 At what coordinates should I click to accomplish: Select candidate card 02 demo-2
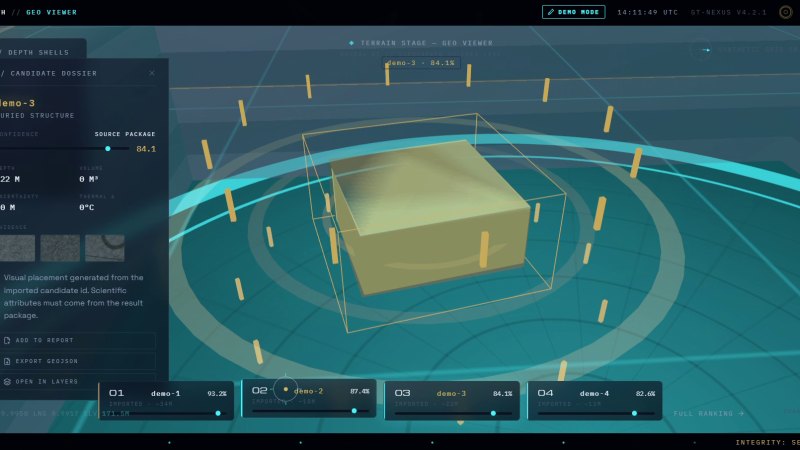[309, 398]
